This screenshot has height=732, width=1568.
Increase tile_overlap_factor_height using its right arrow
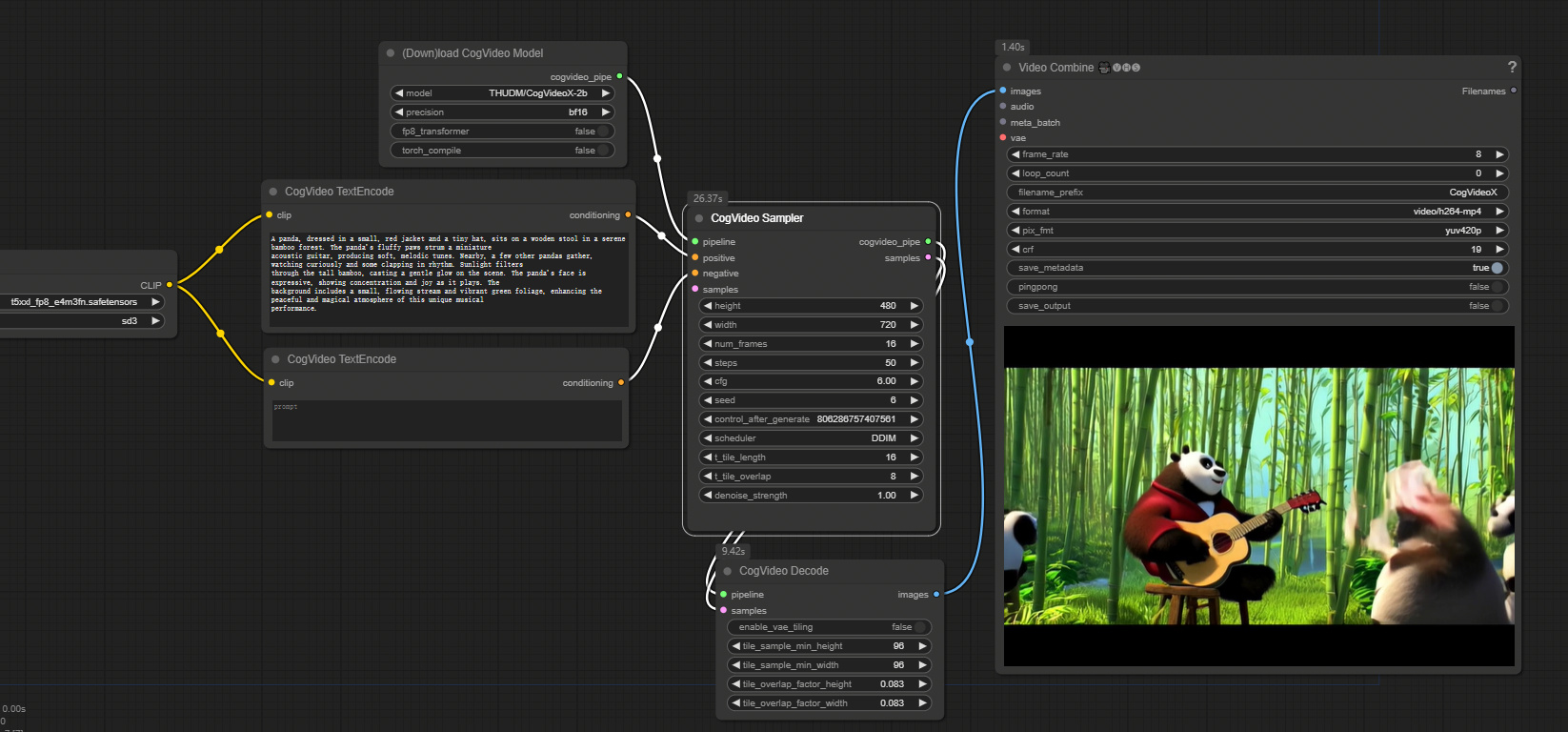tap(922, 684)
